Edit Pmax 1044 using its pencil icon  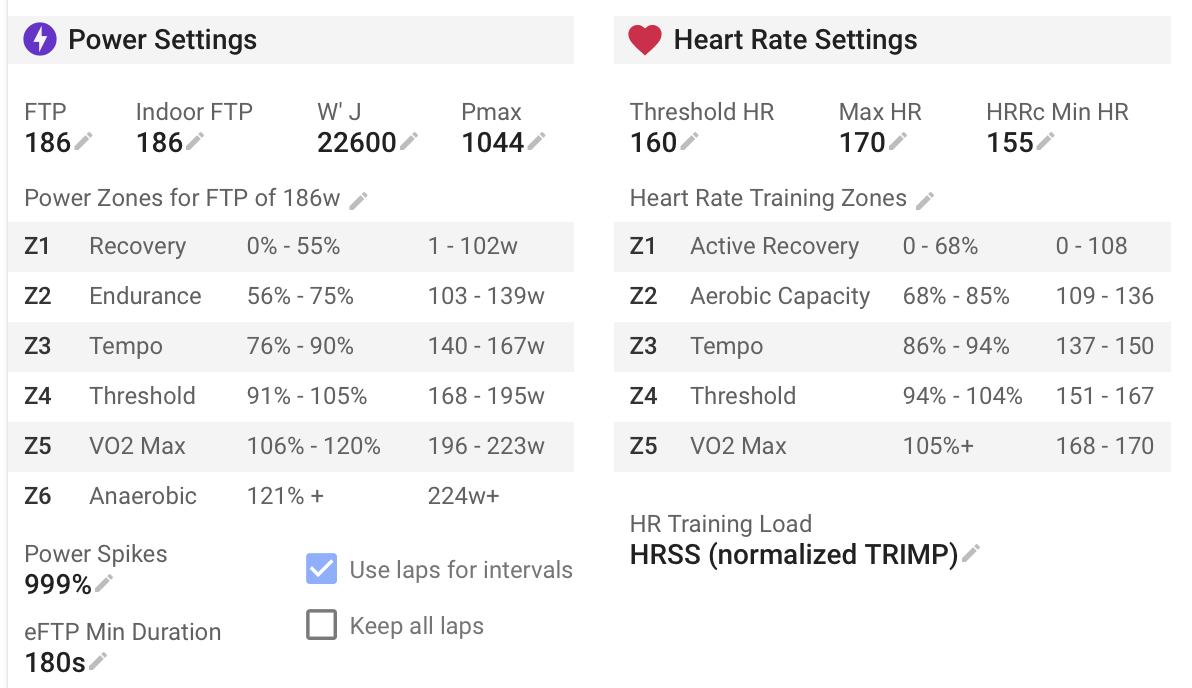click(537, 142)
